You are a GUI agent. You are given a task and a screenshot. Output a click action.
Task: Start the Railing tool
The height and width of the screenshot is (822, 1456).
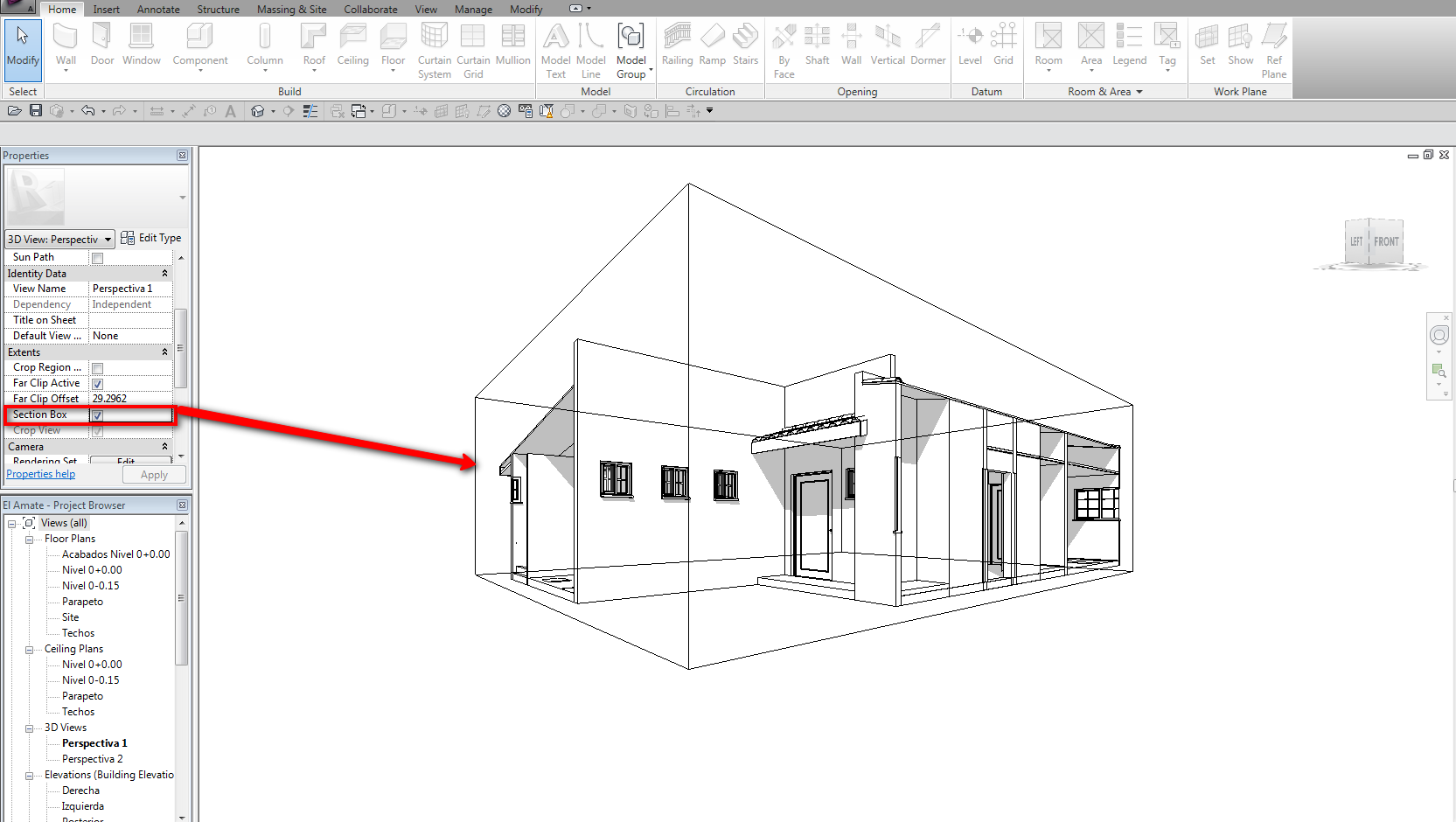[678, 45]
